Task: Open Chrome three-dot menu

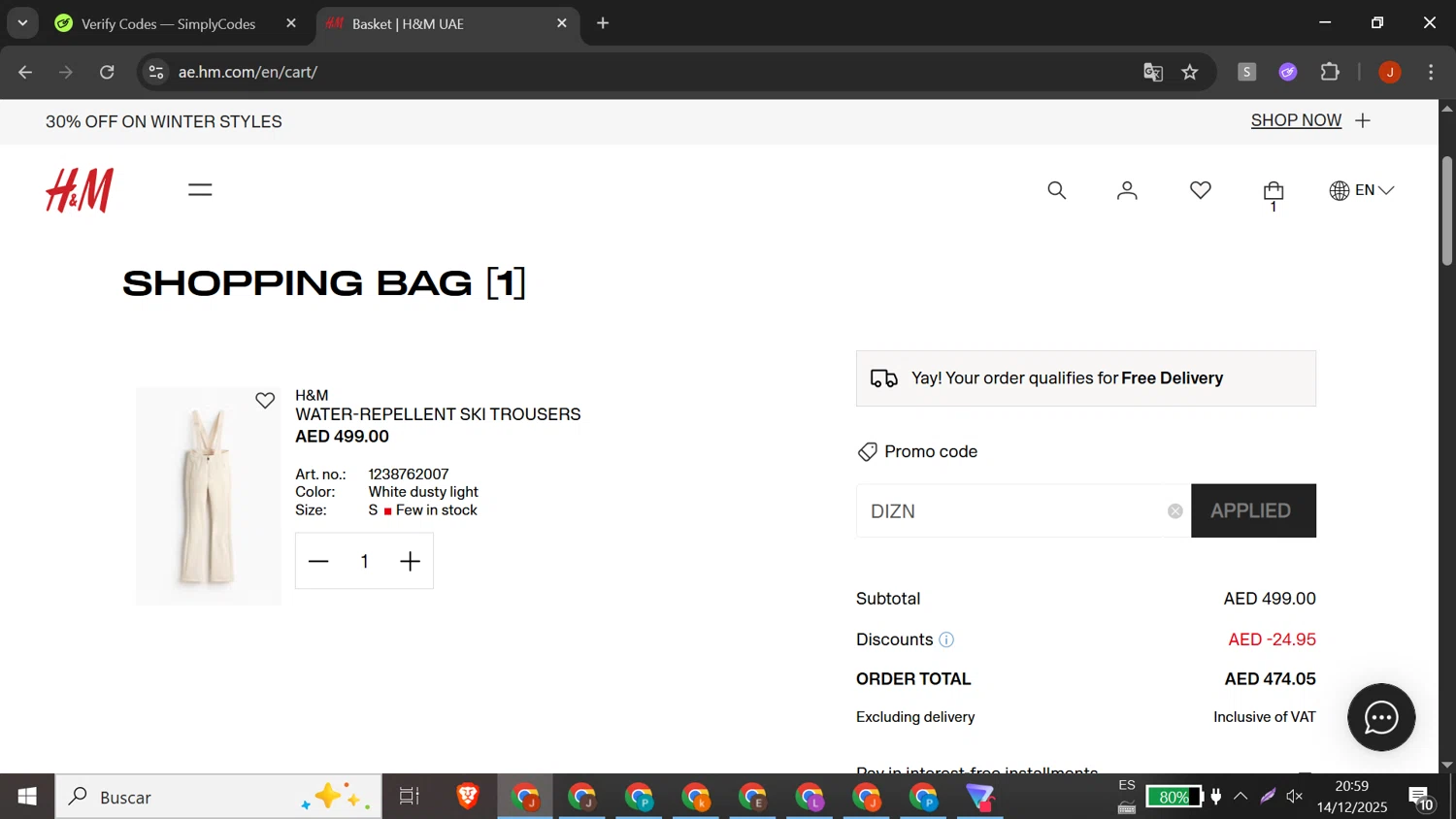Action: pos(1431,72)
